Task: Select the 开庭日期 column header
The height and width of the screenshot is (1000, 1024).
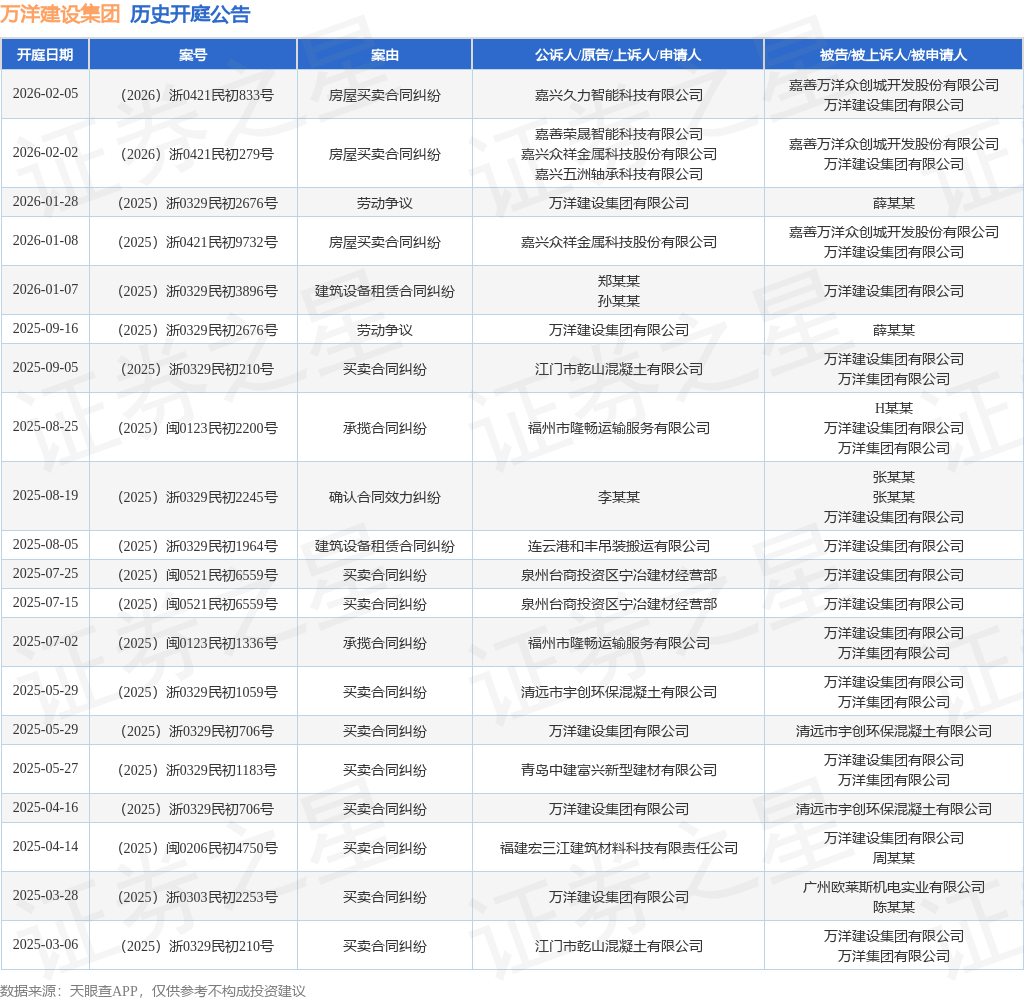Action: (x=45, y=55)
